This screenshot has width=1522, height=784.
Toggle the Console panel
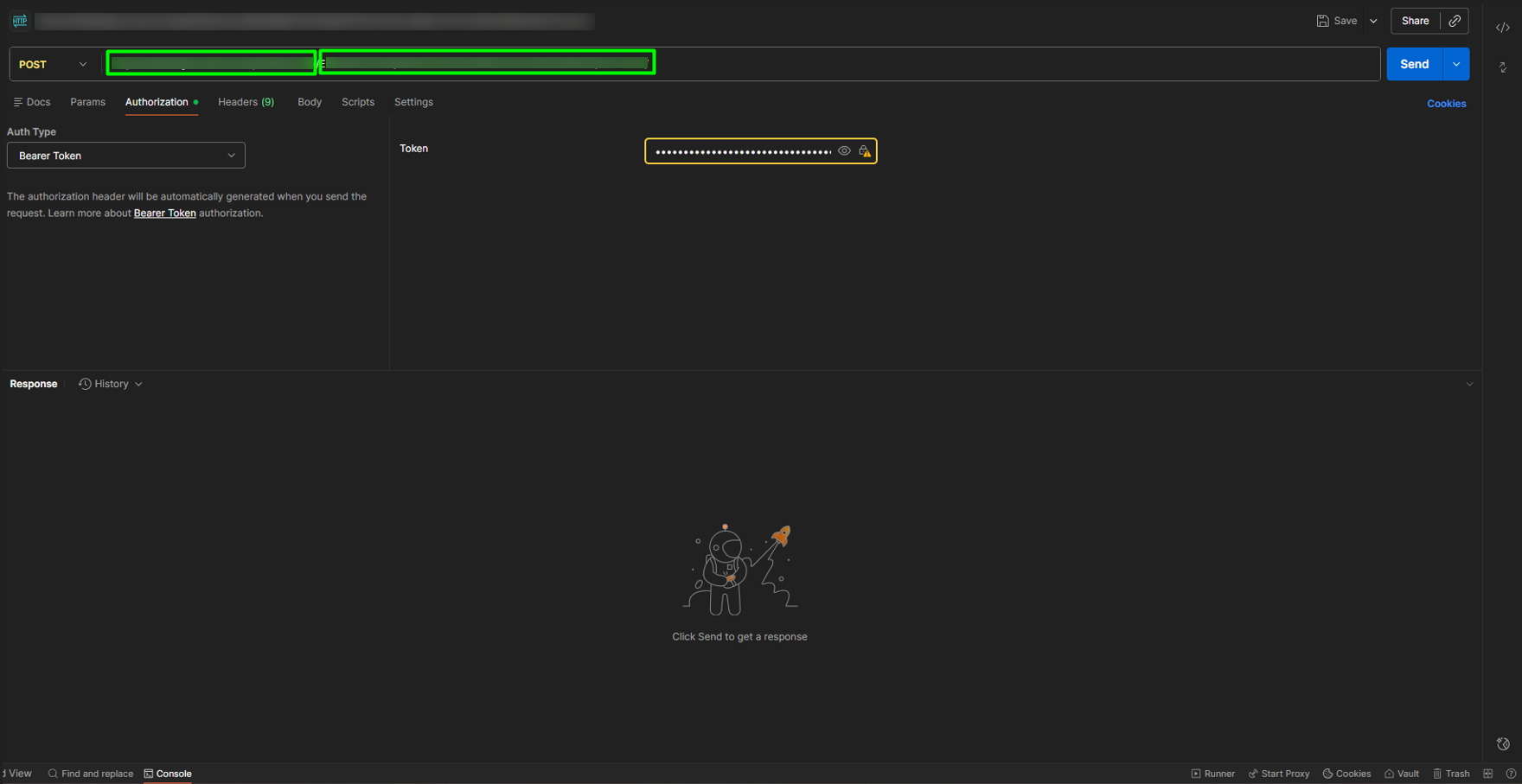pos(168,774)
